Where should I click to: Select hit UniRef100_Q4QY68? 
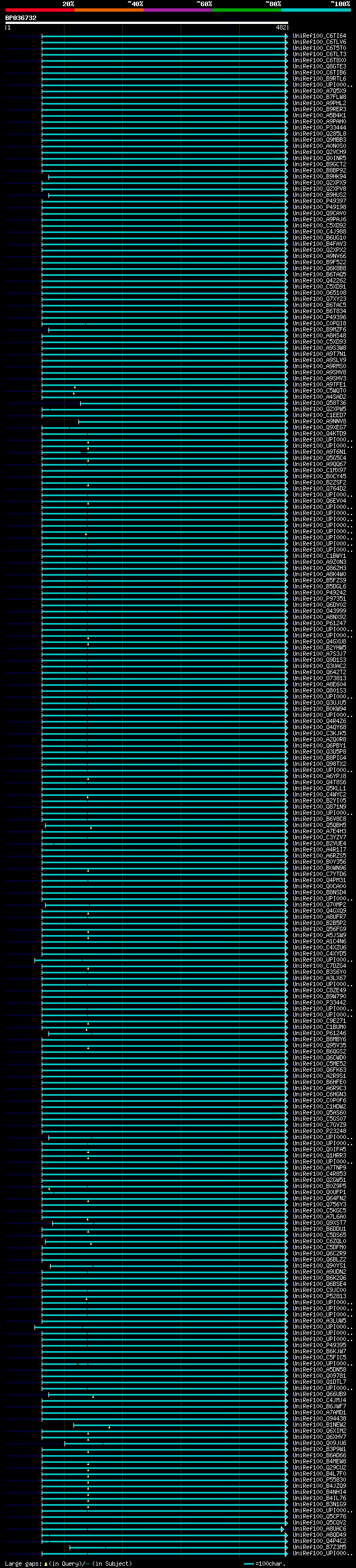(319, 728)
